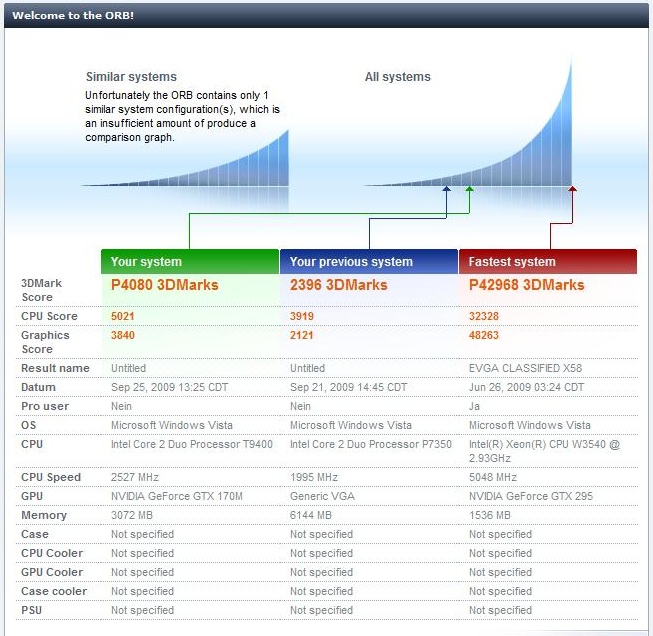Click date 'Jun 26, 2009 03:24 CDT'
The width and height of the screenshot is (653, 636).
526,387
